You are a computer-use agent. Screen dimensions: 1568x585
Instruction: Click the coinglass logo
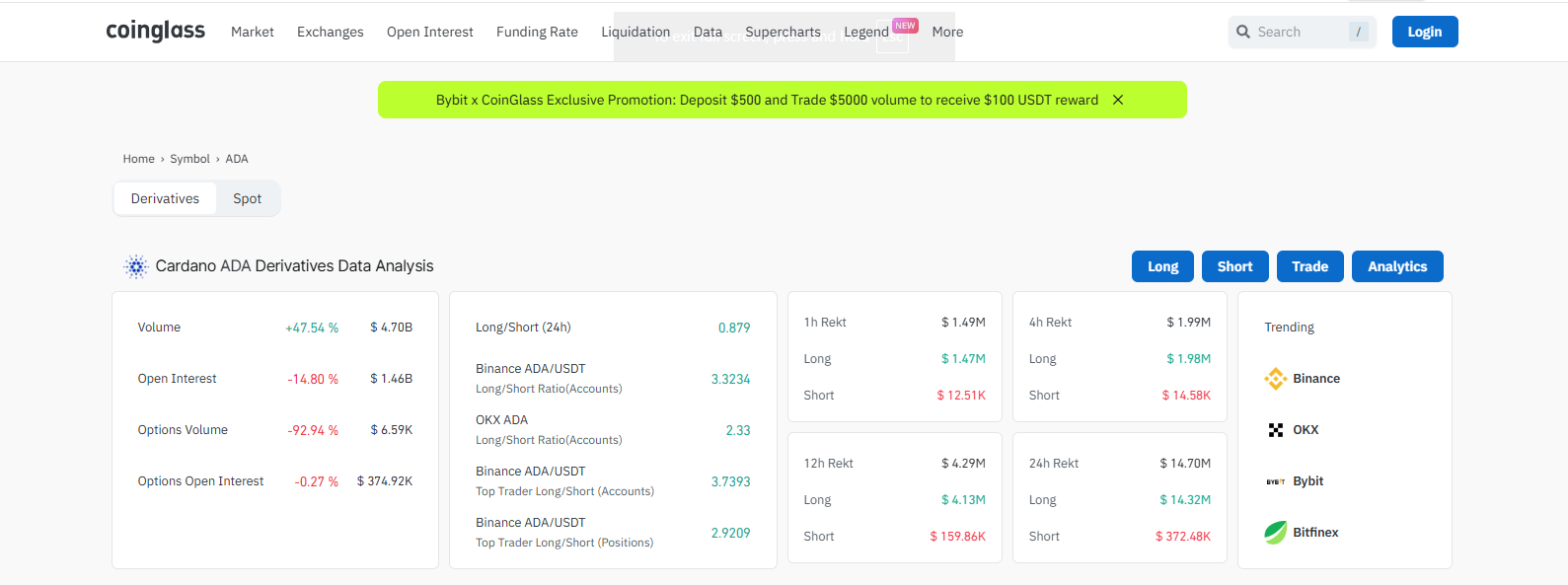tap(155, 32)
